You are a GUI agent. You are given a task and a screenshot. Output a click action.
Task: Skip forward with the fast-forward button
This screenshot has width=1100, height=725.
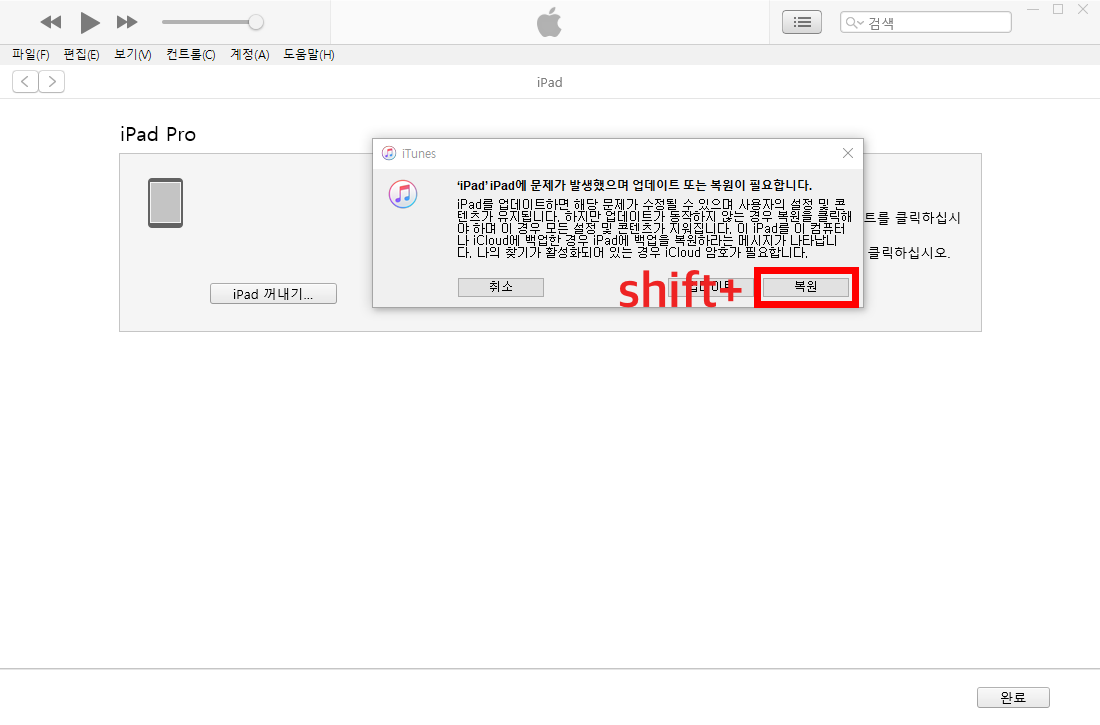(127, 22)
